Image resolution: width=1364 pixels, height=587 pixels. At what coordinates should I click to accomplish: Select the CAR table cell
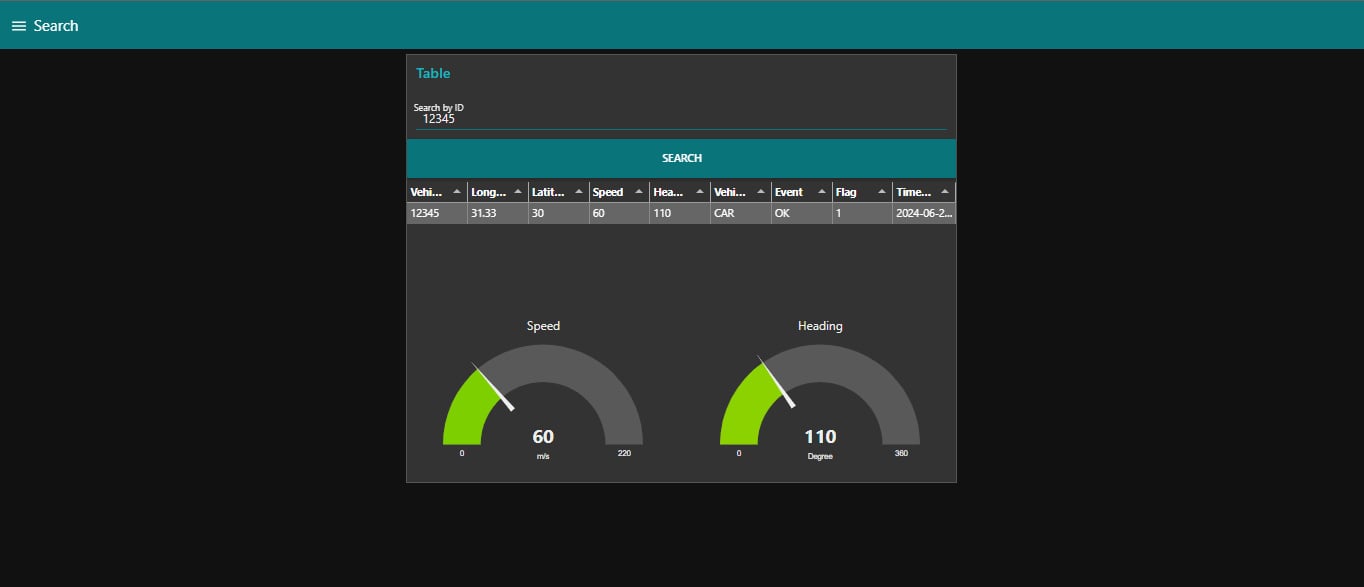pos(741,213)
